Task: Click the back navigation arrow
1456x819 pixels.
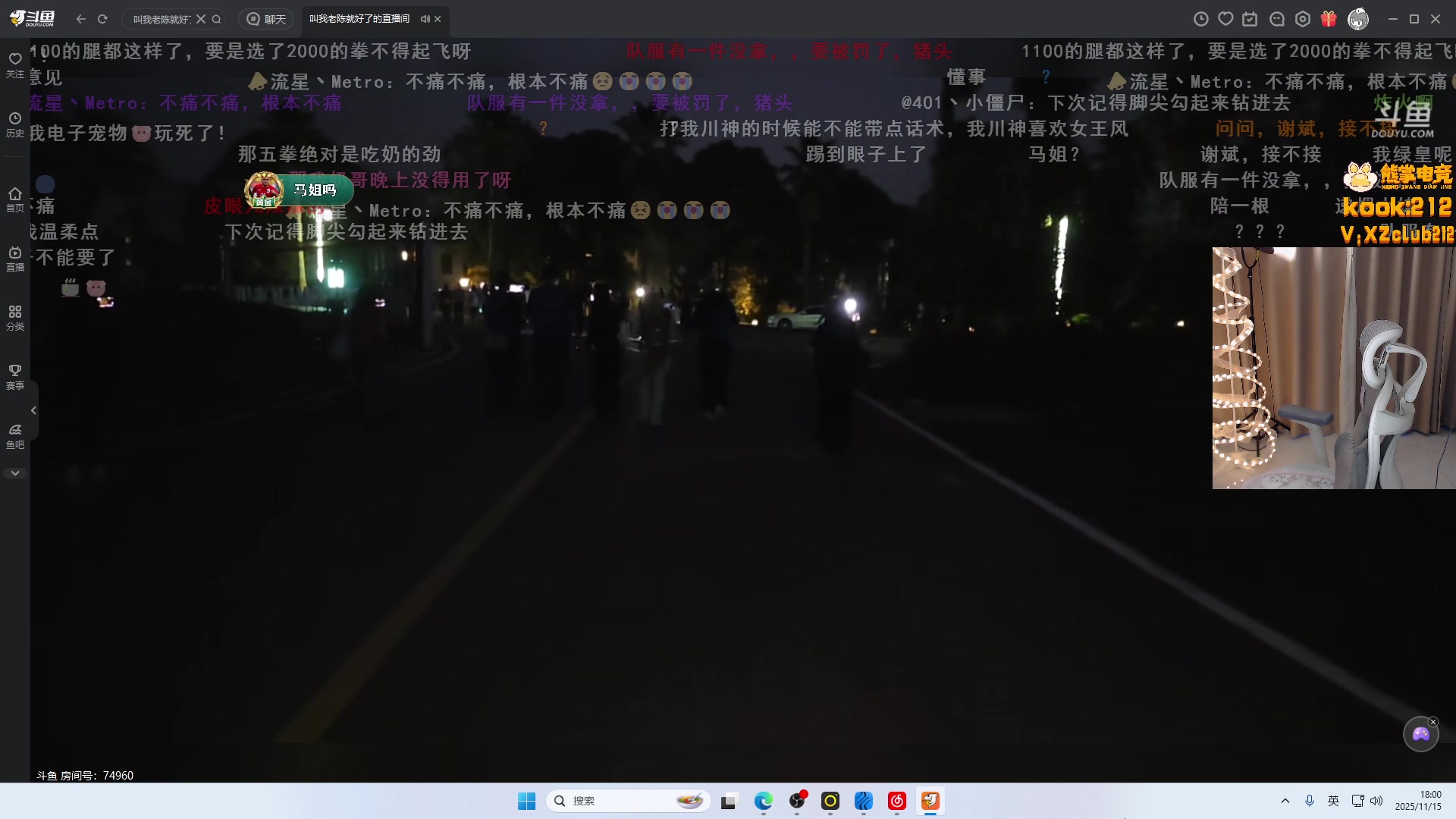Action: coord(80,20)
